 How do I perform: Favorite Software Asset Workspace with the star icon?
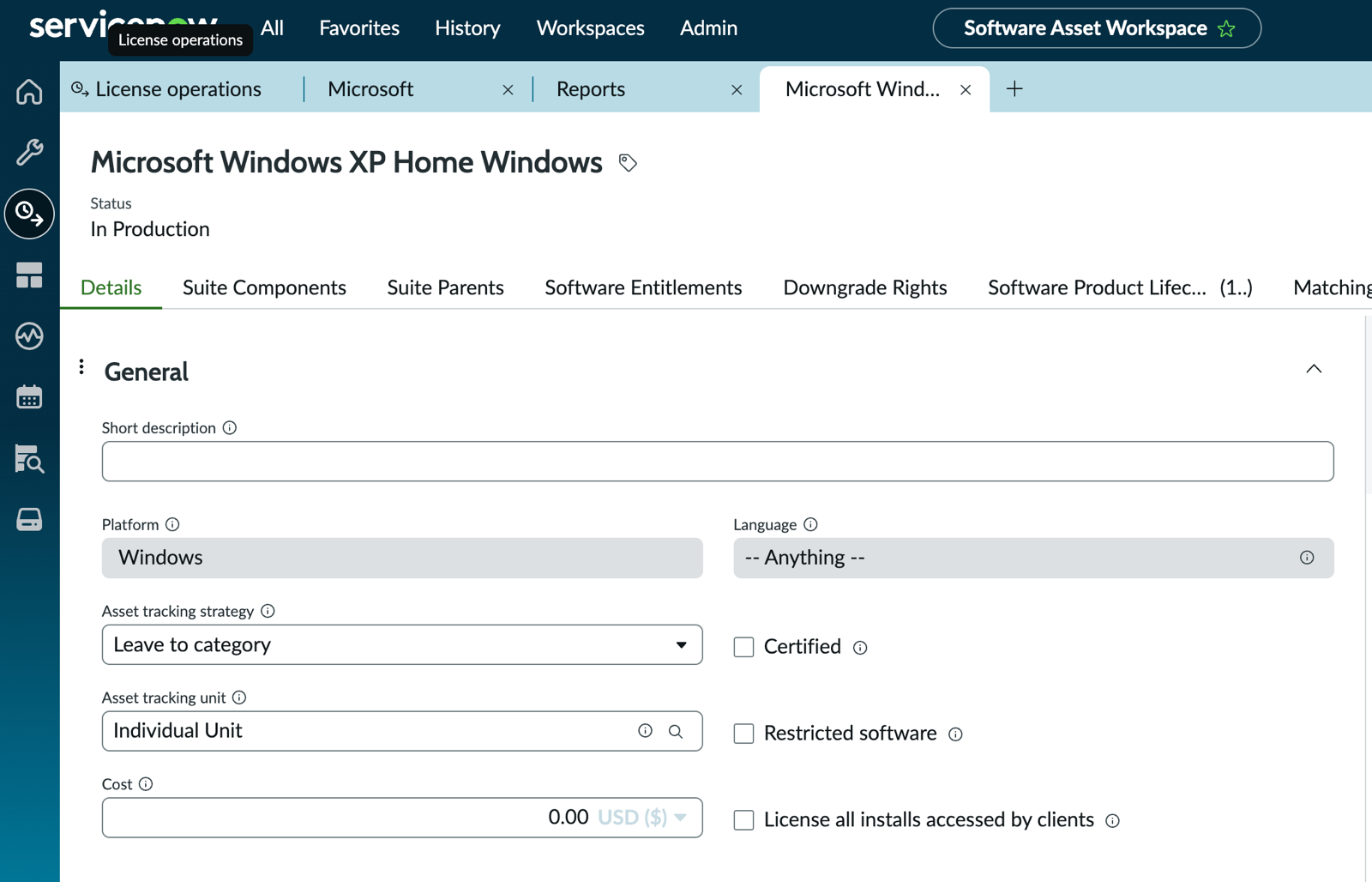coord(1226,28)
